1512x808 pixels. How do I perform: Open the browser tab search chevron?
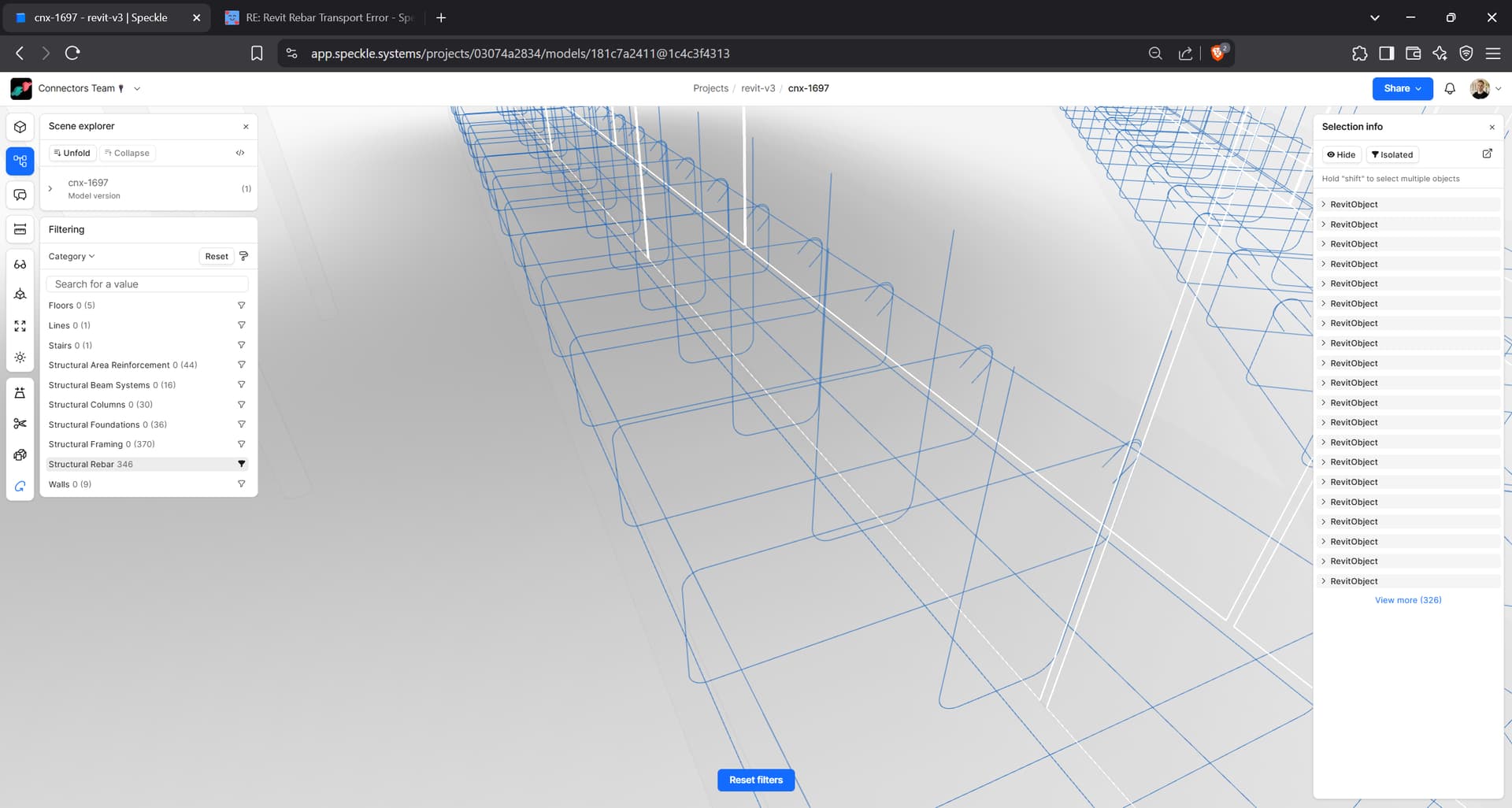coord(1375,17)
